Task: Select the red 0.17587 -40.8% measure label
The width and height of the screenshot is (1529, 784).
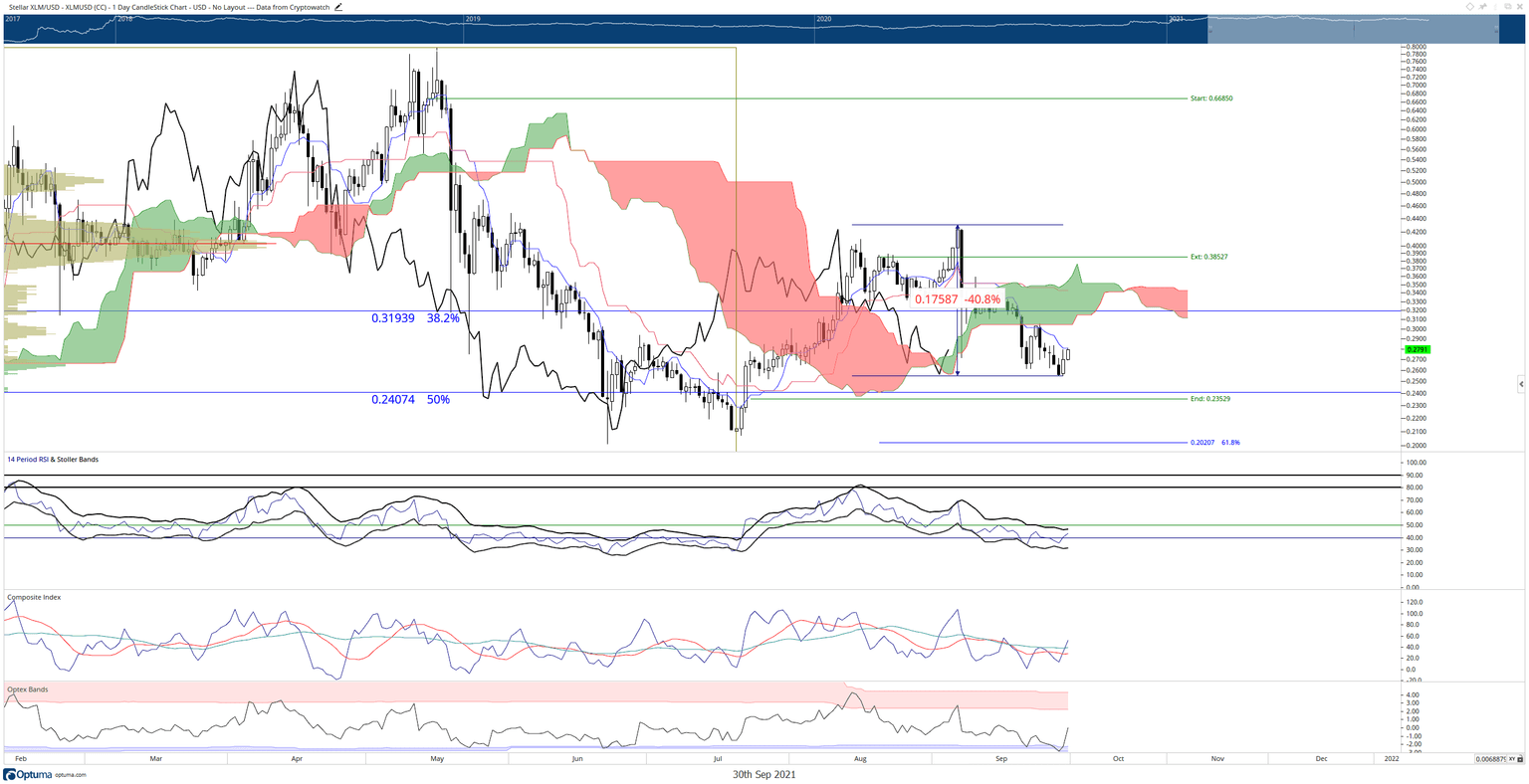Action: tap(958, 298)
